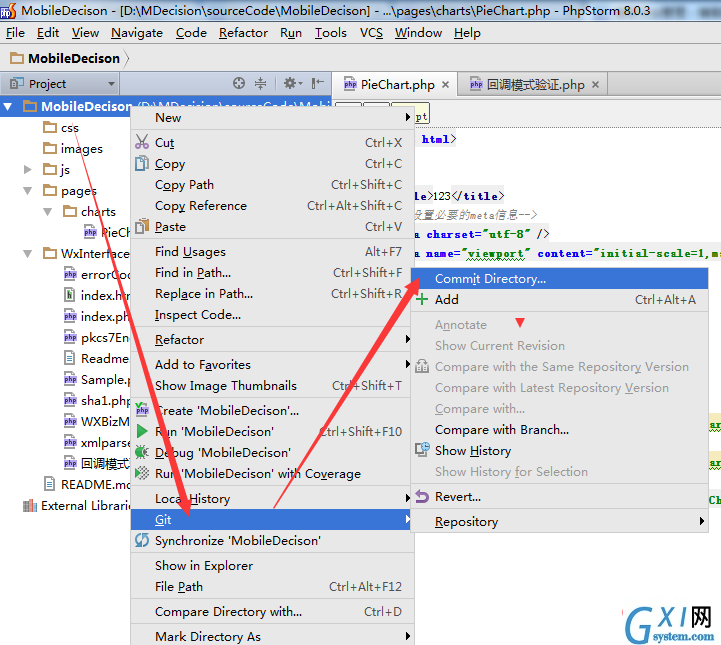The width and height of the screenshot is (721, 645).
Task: Click the MobileDecison breadcrumb folder icon
Action: click(x=17, y=58)
